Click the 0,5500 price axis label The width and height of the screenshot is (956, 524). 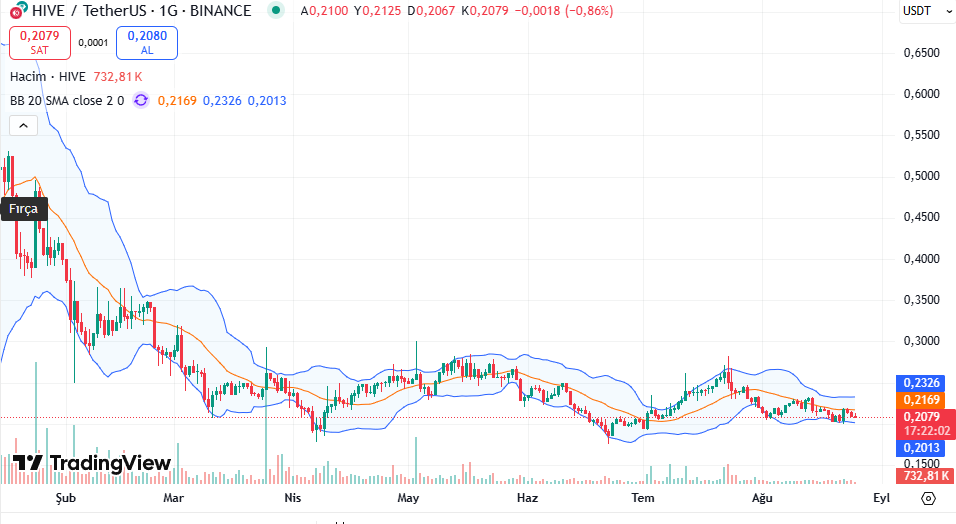(x=922, y=135)
